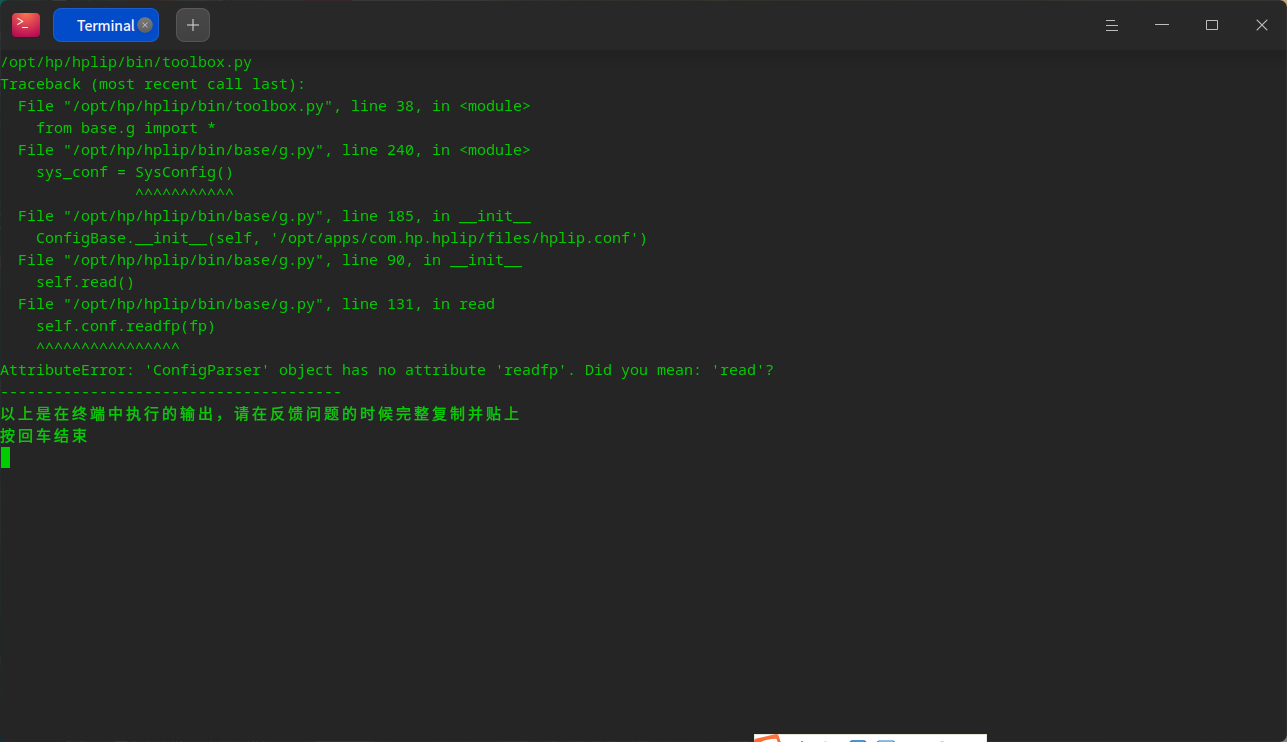Click the 'self.read()' line
This screenshot has width=1287, height=742.
click(85, 282)
